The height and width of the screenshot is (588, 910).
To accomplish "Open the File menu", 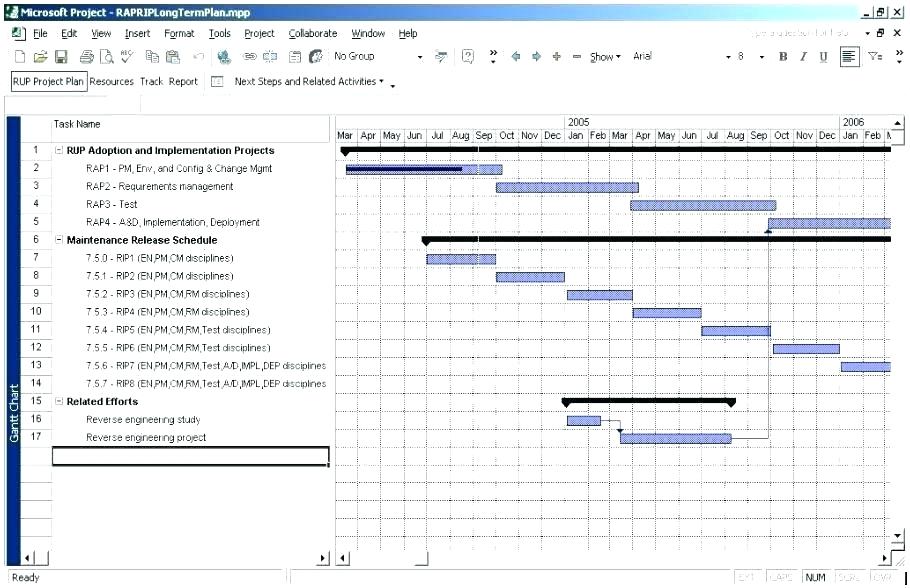I will point(40,34).
